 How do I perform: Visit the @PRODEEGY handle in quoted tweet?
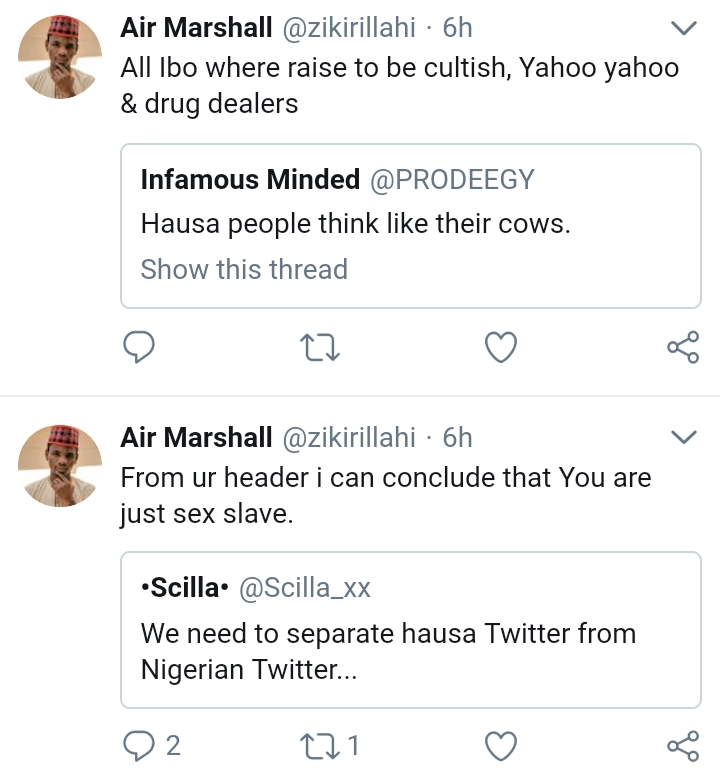[x=453, y=180]
